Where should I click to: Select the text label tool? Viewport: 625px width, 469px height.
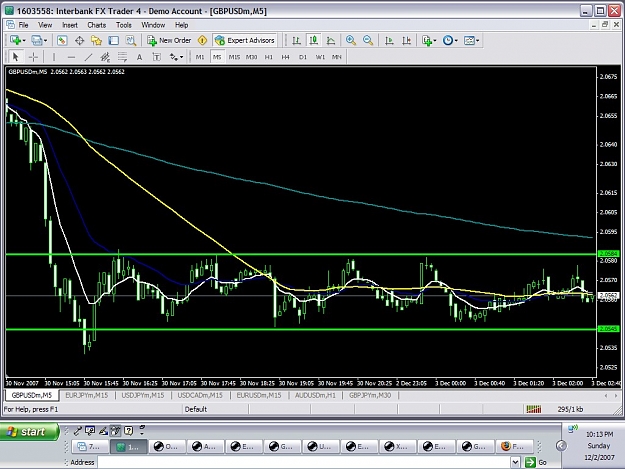click(x=157, y=57)
